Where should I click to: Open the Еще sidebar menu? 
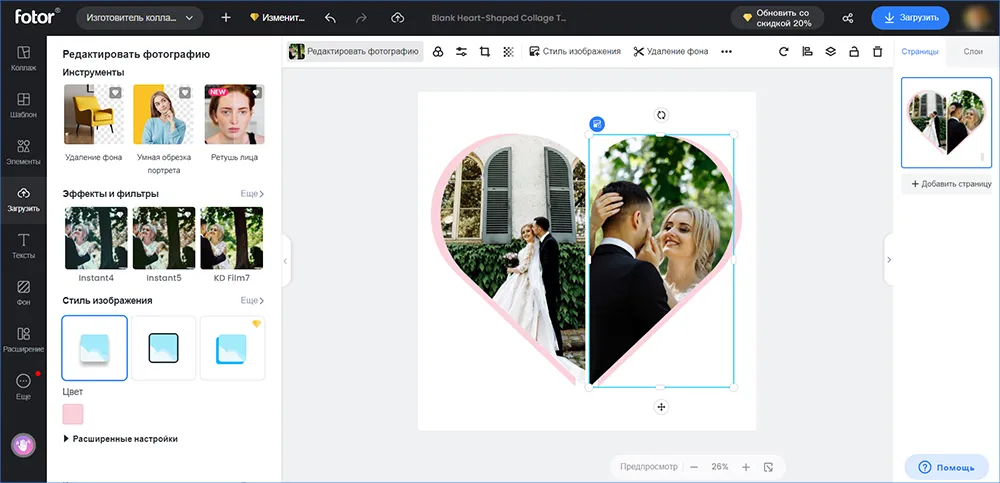tap(24, 387)
